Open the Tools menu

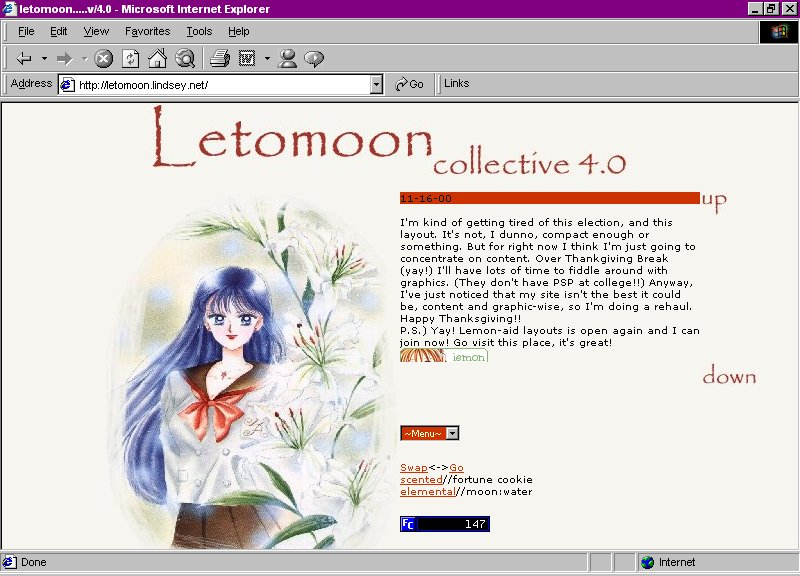(x=199, y=32)
